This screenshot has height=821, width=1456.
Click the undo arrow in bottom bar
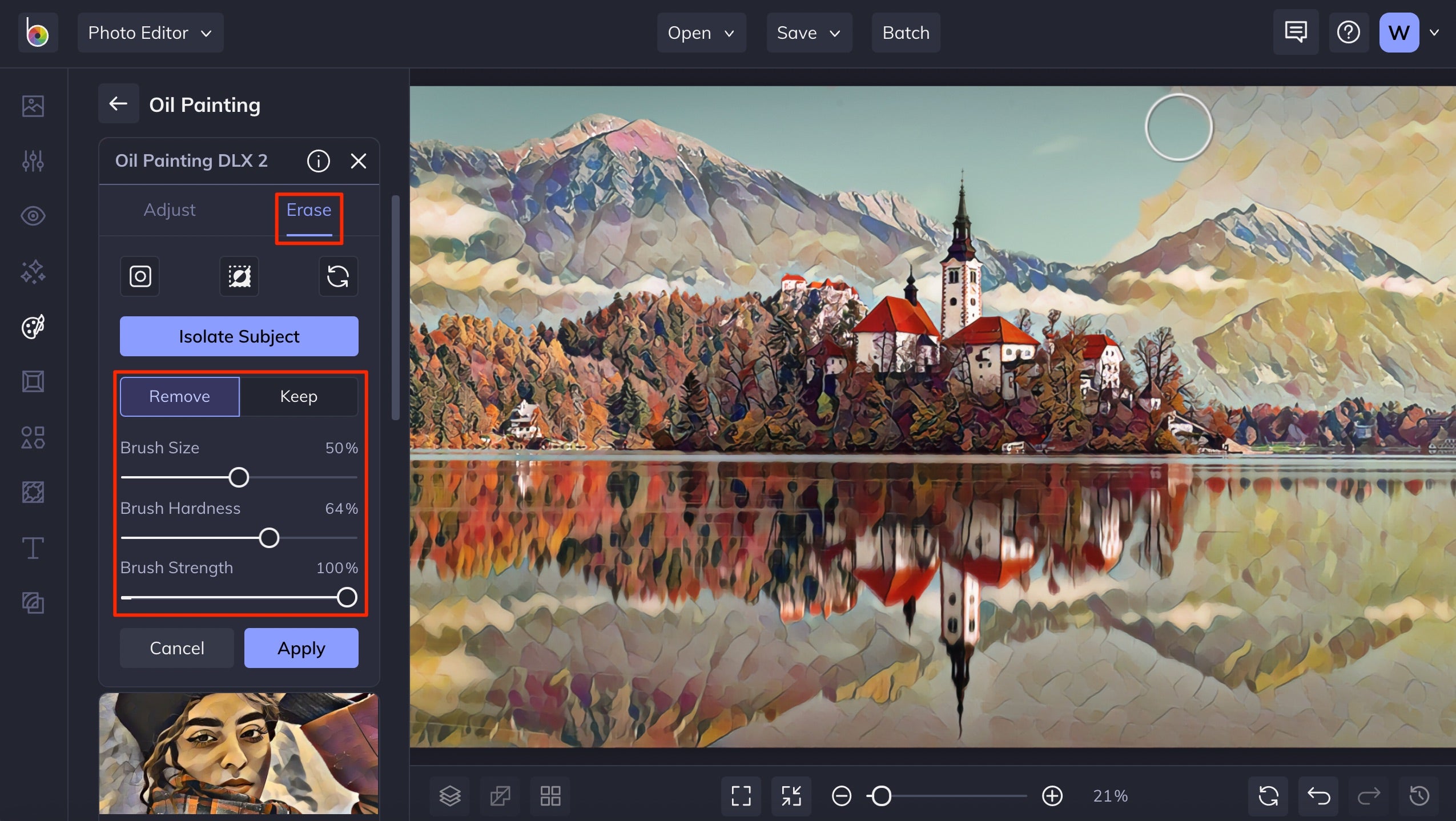point(1318,795)
